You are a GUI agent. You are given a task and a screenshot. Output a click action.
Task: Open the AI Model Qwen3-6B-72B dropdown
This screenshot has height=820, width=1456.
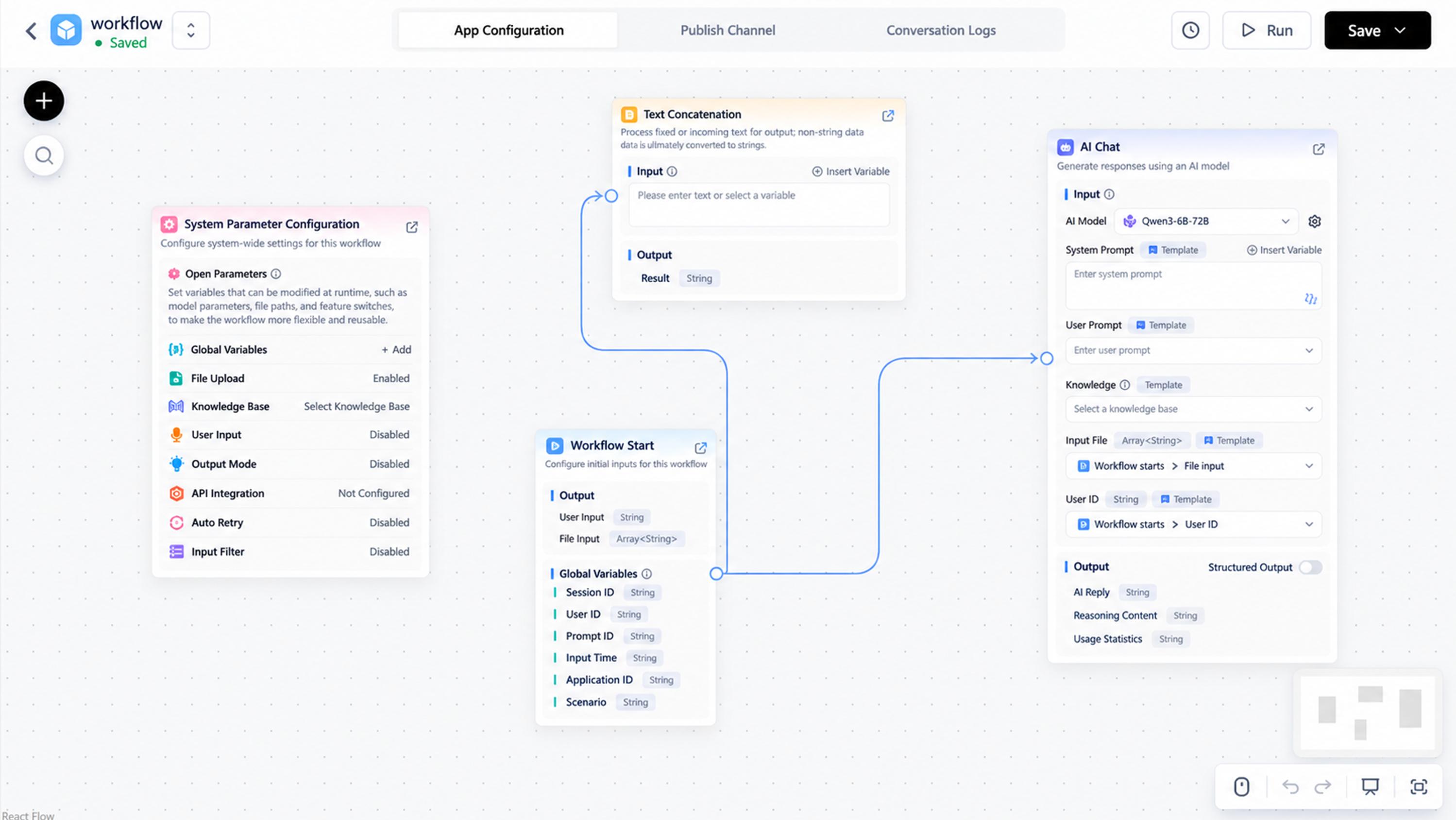click(x=1206, y=221)
